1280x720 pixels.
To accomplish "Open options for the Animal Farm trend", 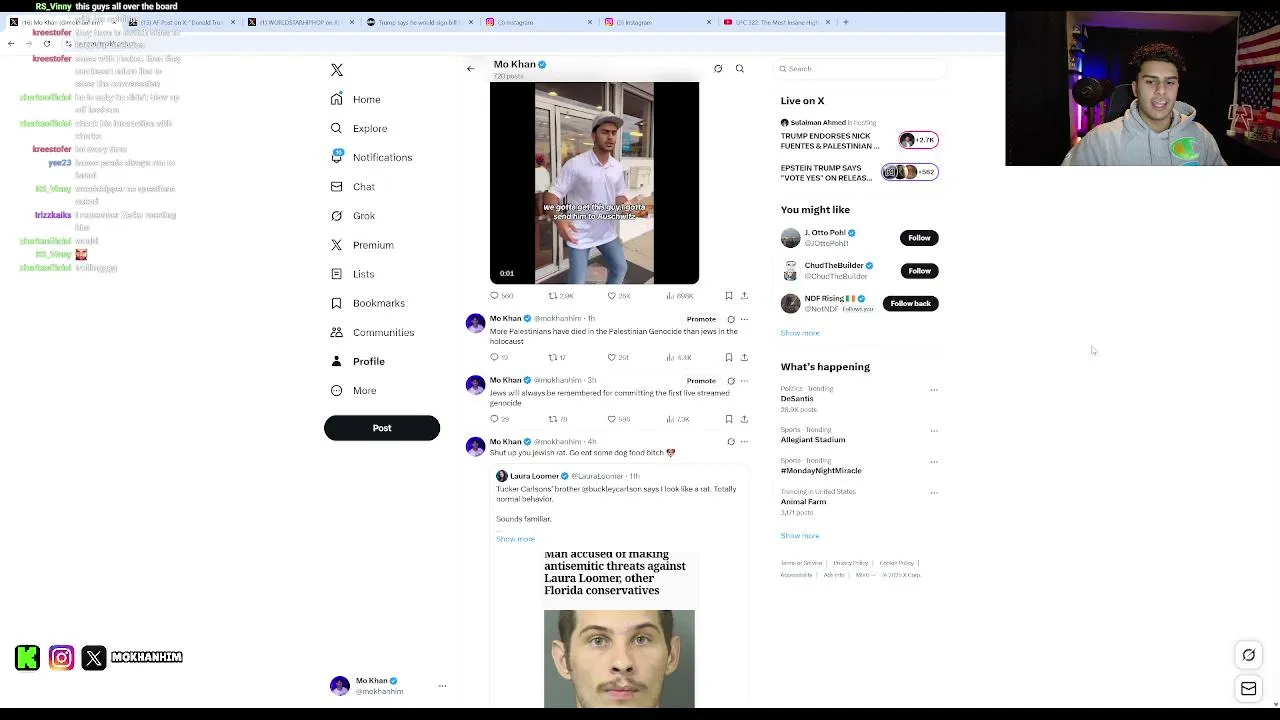I will (x=934, y=493).
